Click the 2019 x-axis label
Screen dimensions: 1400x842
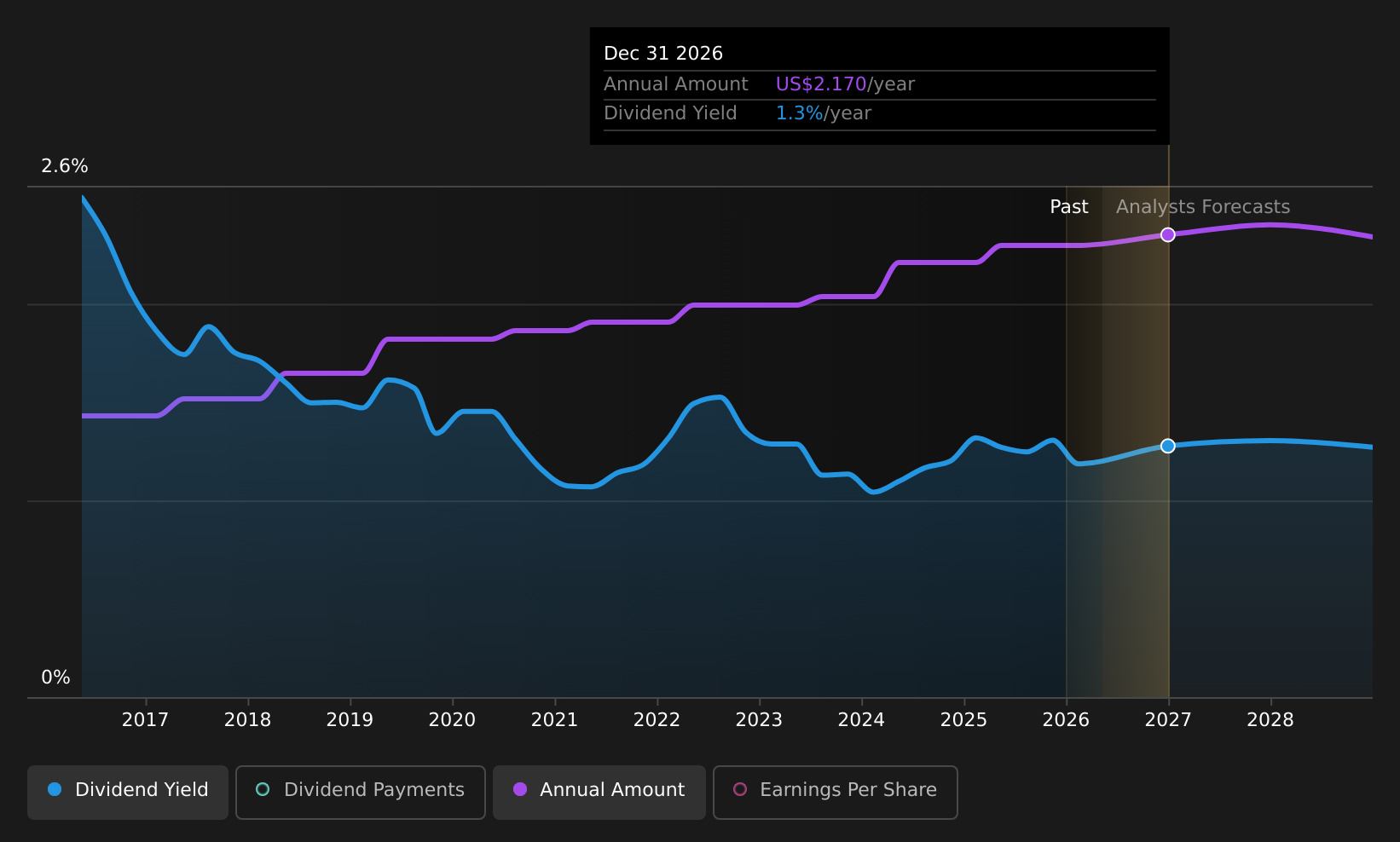tap(350, 720)
